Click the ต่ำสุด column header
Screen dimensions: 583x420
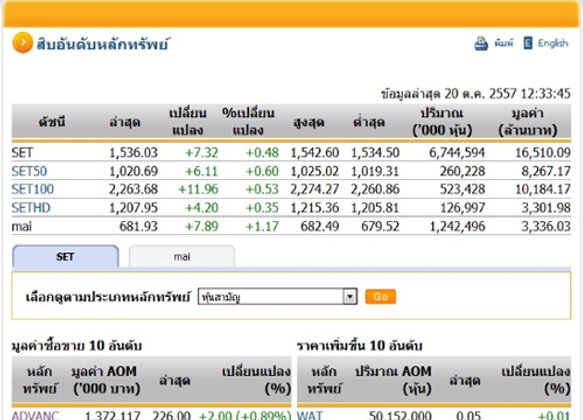pos(369,122)
